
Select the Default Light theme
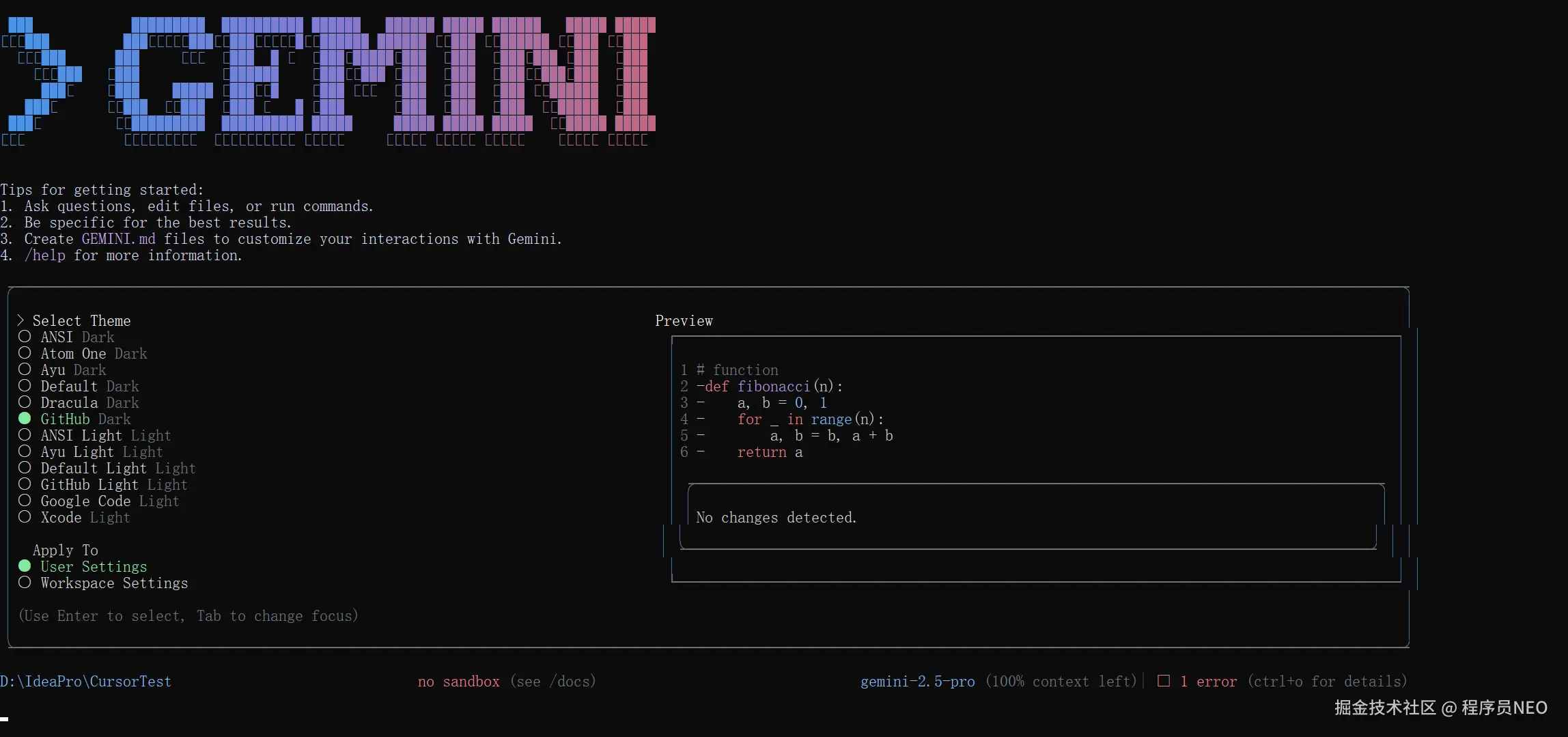tap(107, 469)
